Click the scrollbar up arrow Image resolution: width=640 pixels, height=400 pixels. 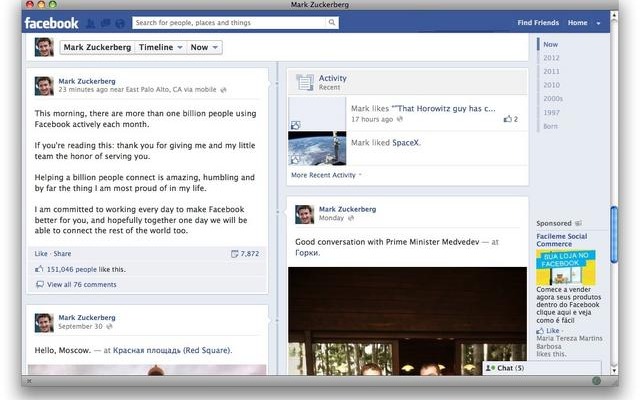tap(614, 15)
